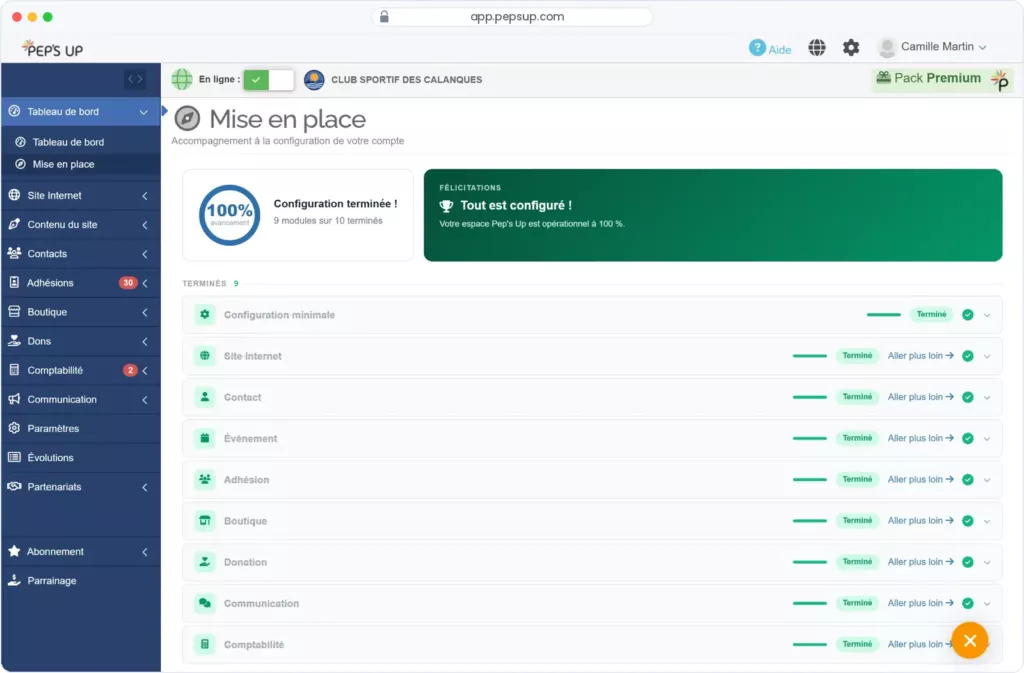1024x673 pixels.
Task: Toggle the check mark of Événement row
Action: pyautogui.click(x=968, y=438)
